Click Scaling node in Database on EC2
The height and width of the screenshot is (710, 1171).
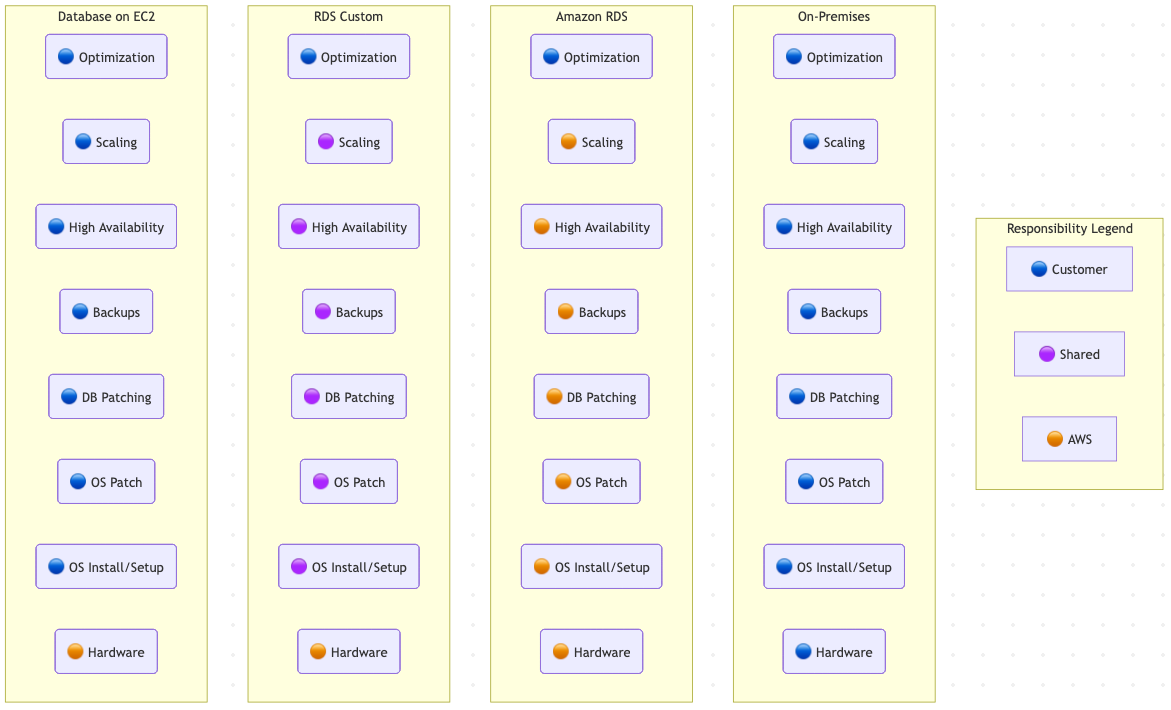click(x=106, y=142)
